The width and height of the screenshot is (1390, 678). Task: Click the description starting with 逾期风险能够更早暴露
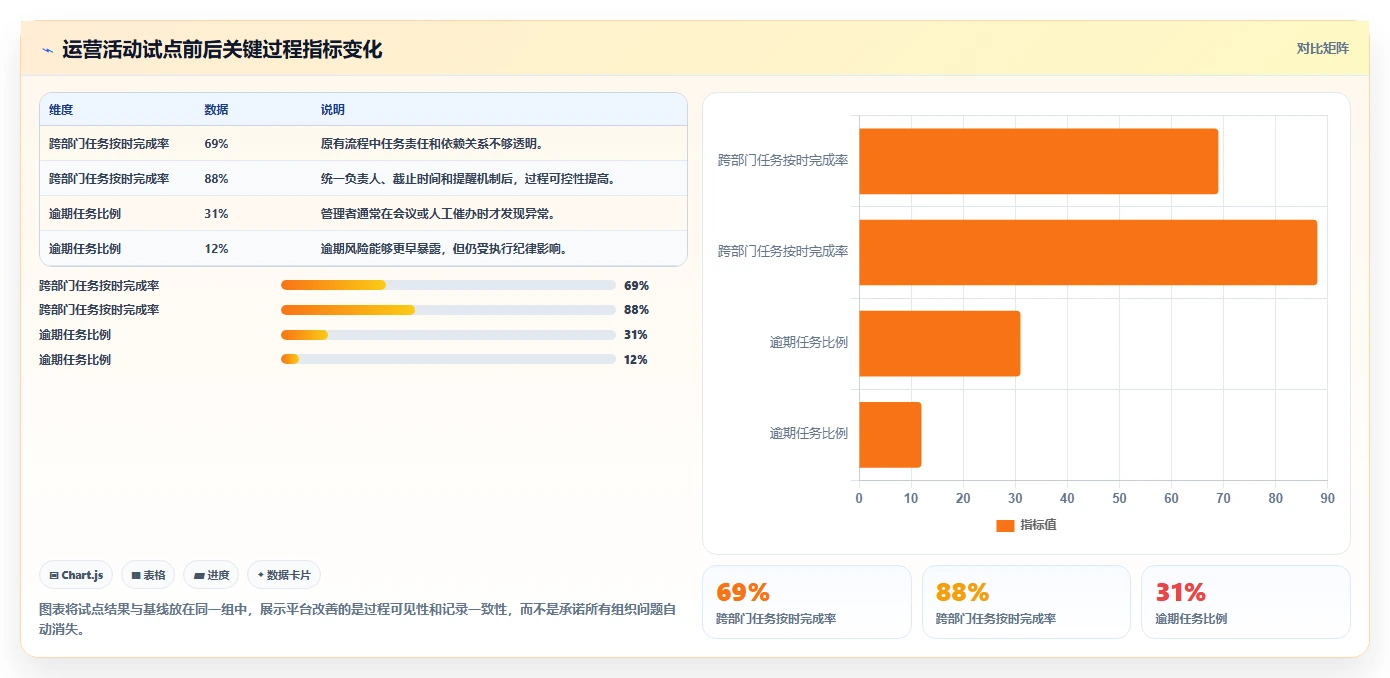[x=445, y=249]
